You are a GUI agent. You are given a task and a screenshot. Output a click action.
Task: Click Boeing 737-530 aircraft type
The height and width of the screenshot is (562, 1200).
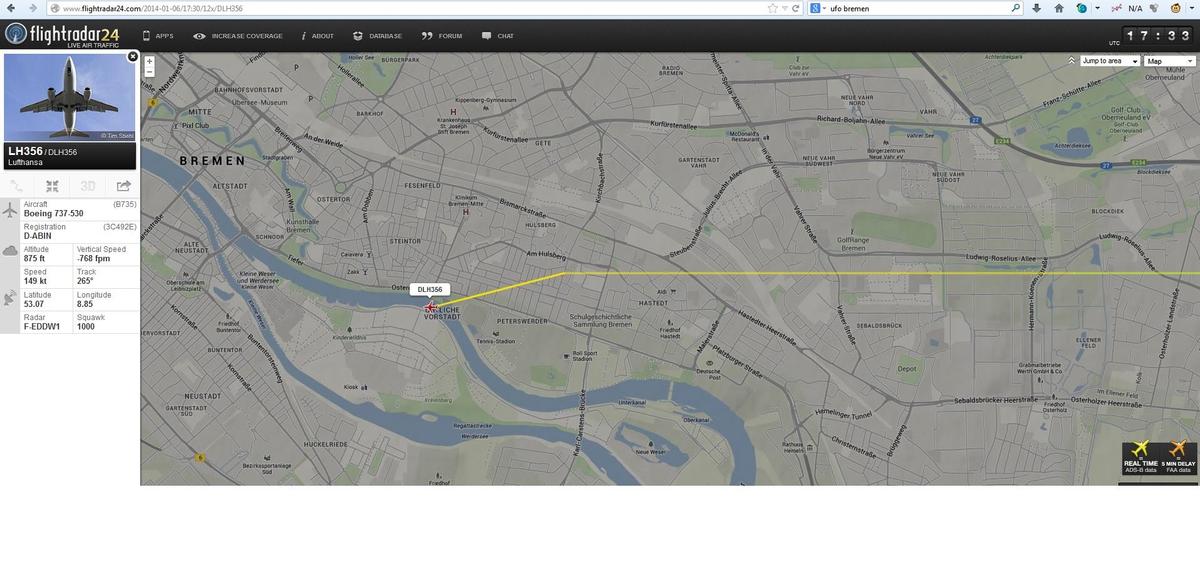(54, 213)
